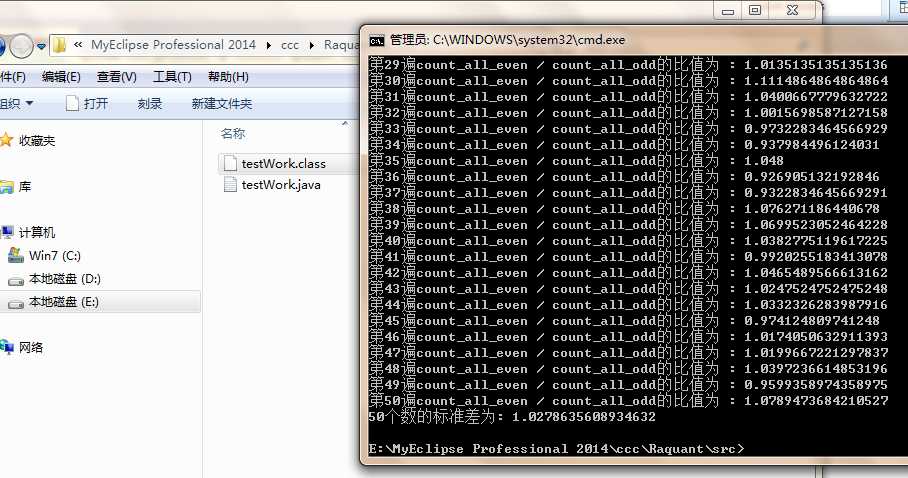The height and width of the screenshot is (478, 908).
Task: Open the 帮助(H) menu
Action: (x=228, y=76)
